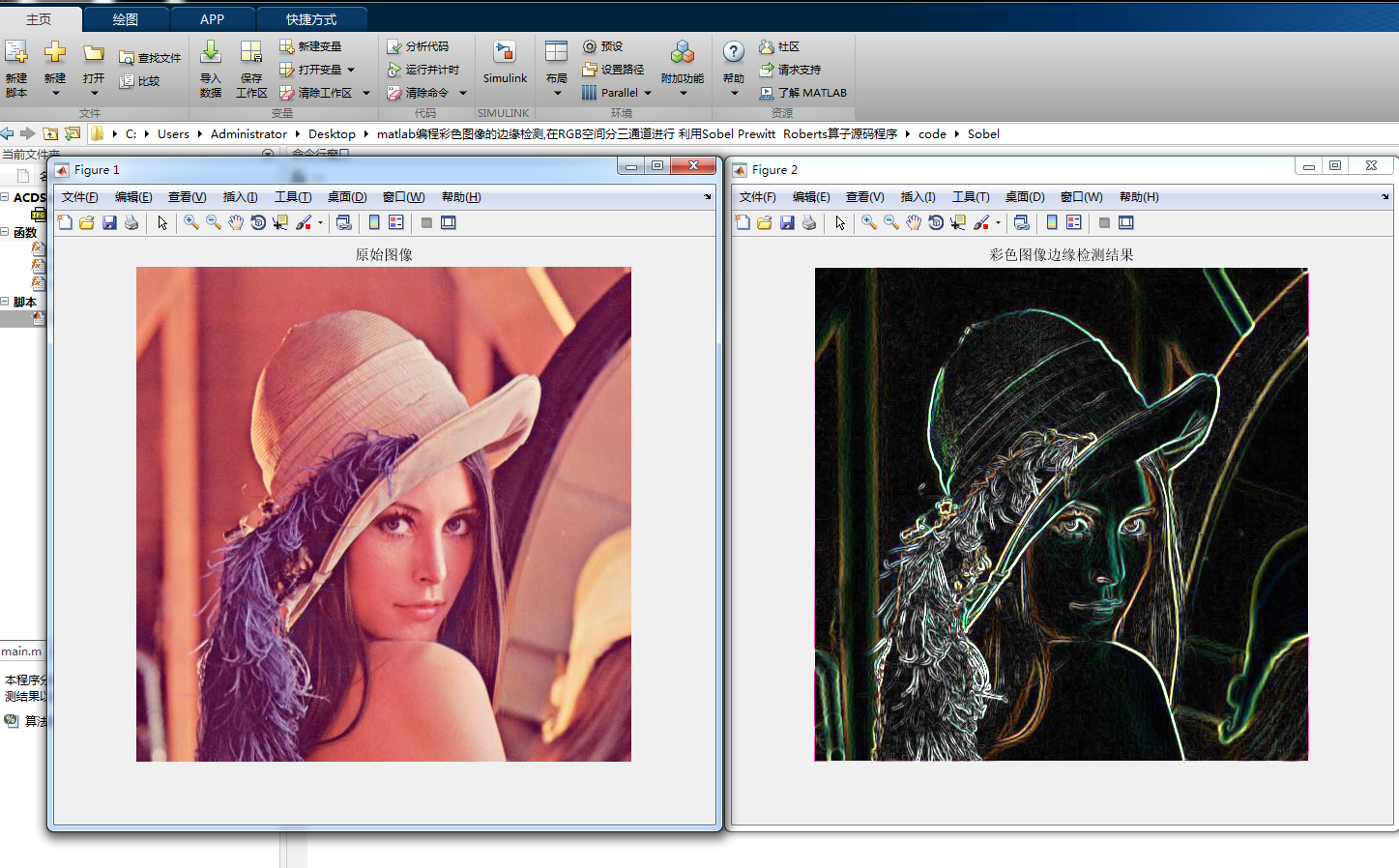1399x868 pixels.
Task: Click Print icon in Figure 2 toolbar
Action: (x=809, y=222)
